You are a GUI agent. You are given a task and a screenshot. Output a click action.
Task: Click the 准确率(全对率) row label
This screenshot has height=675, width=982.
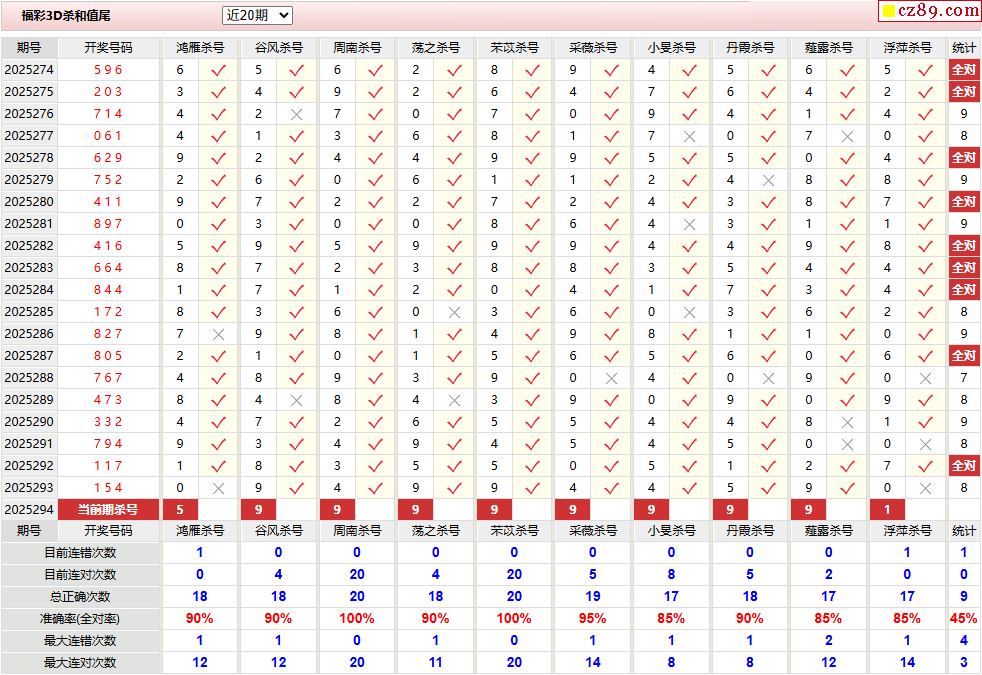[x=80, y=619]
